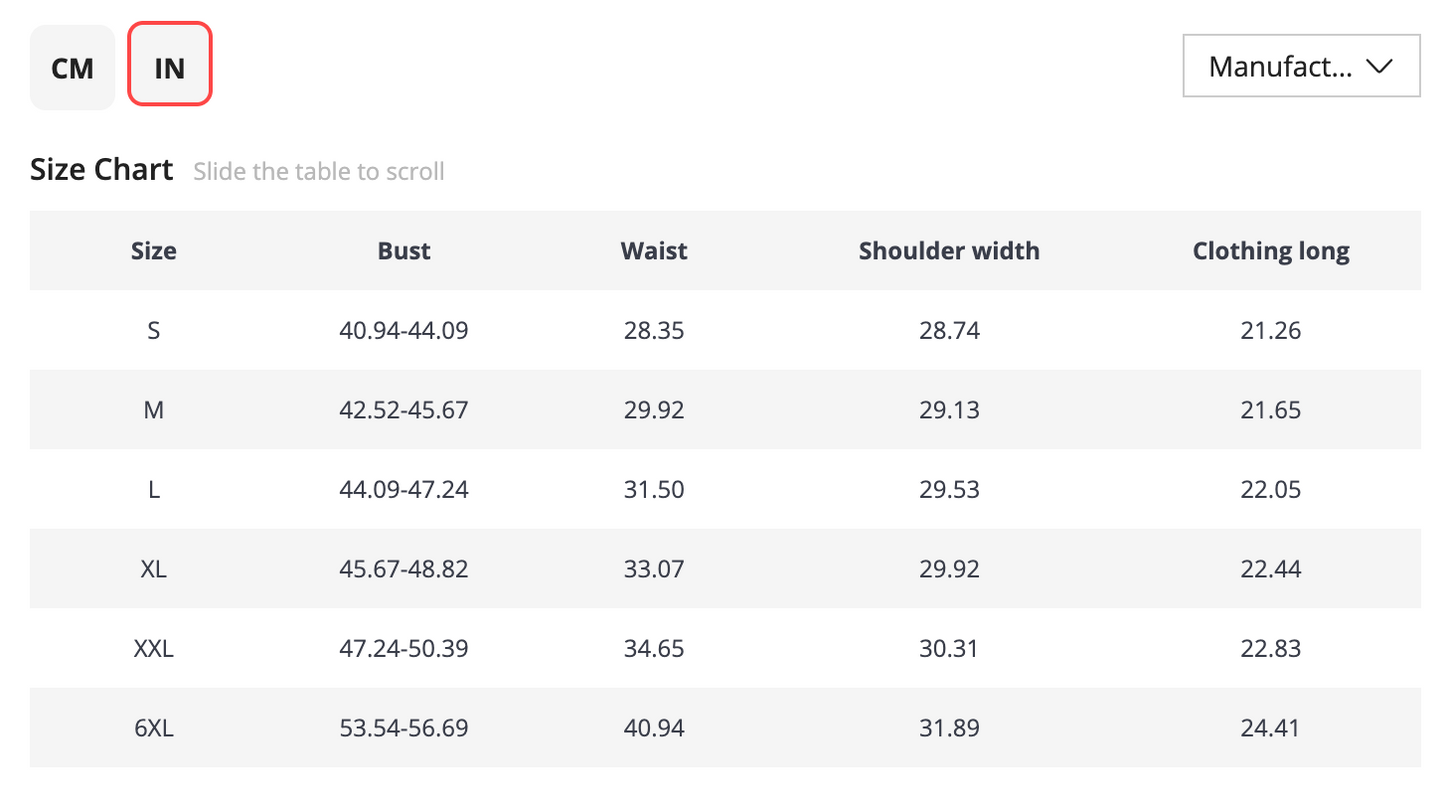
Task: Select the L size row label
Action: (154, 490)
